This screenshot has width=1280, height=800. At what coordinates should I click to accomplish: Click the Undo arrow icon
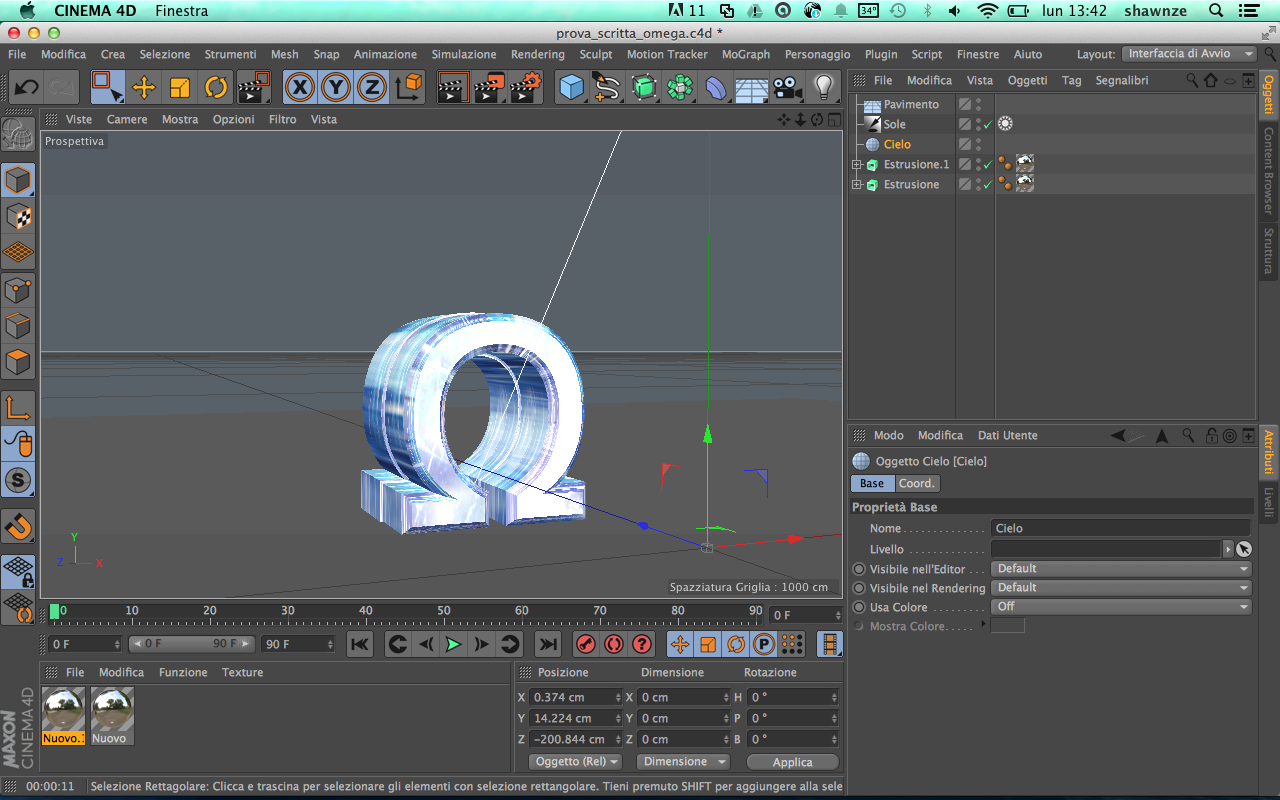27,88
